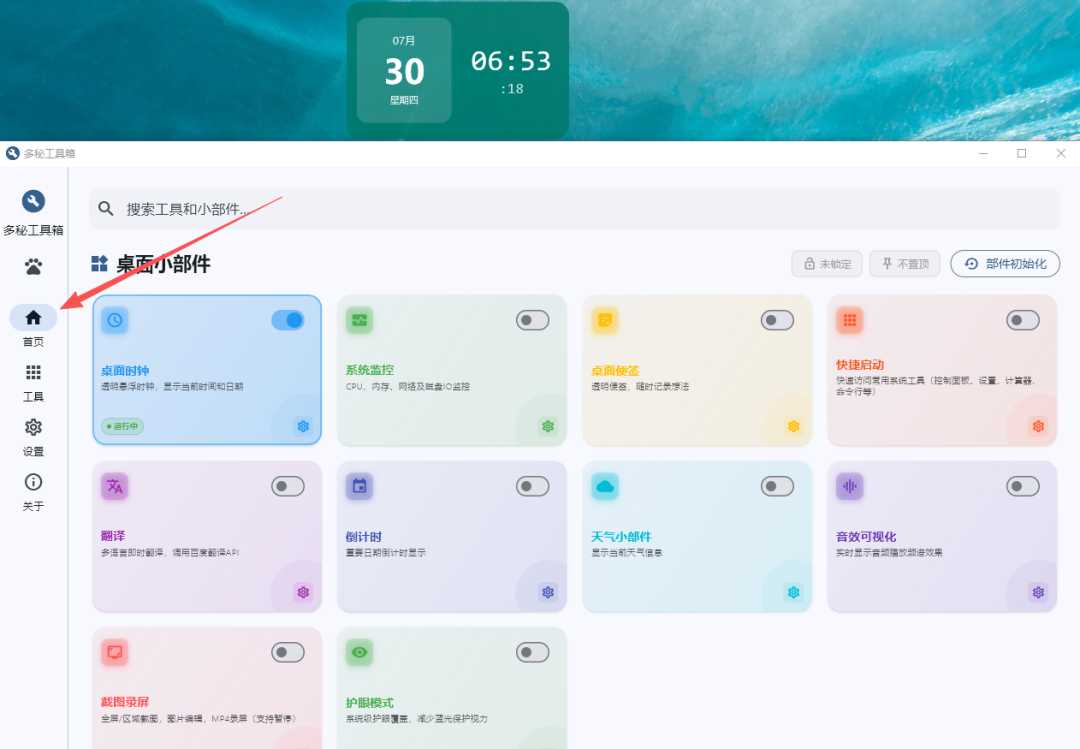Open the 桌面时钟 clock card icon
This screenshot has height=749, width=1080.
114,320
